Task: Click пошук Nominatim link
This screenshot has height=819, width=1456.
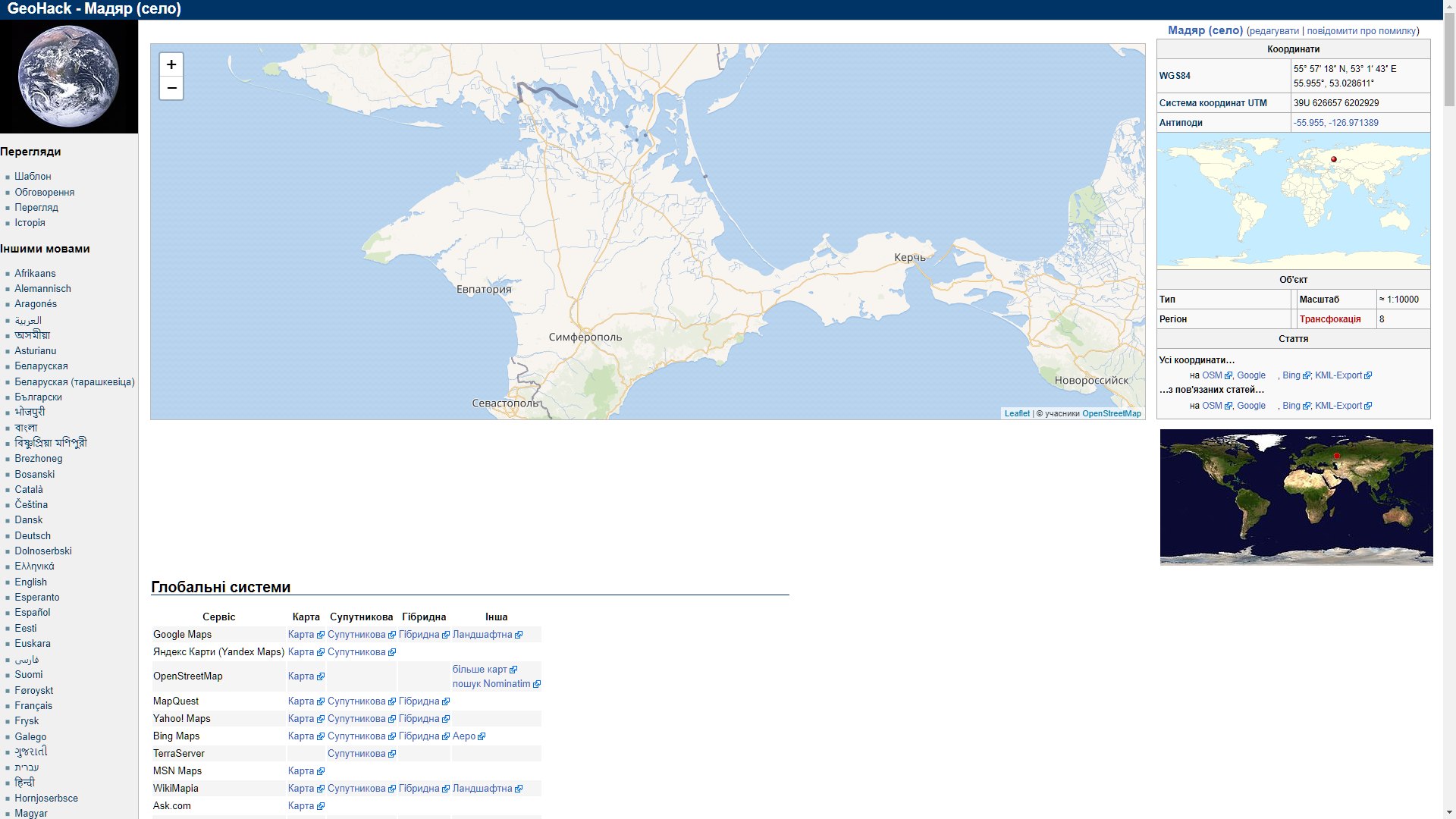Action: click(491, 684)
